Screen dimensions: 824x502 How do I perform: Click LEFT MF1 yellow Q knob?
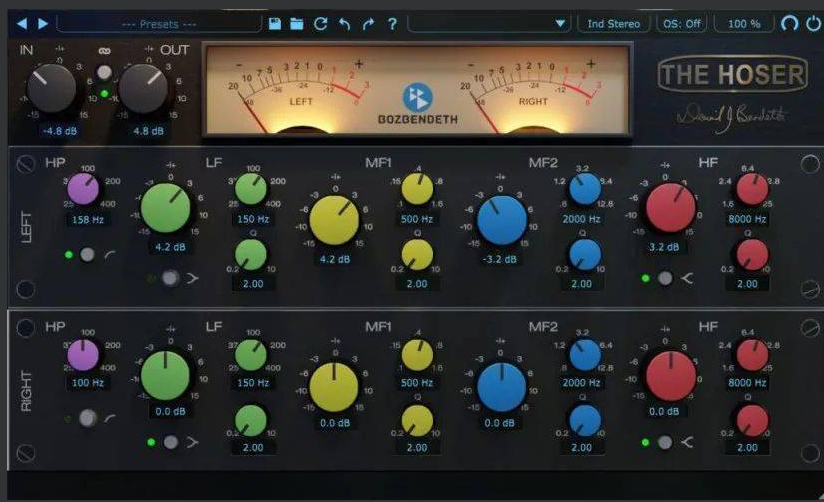tap(417, 255)
